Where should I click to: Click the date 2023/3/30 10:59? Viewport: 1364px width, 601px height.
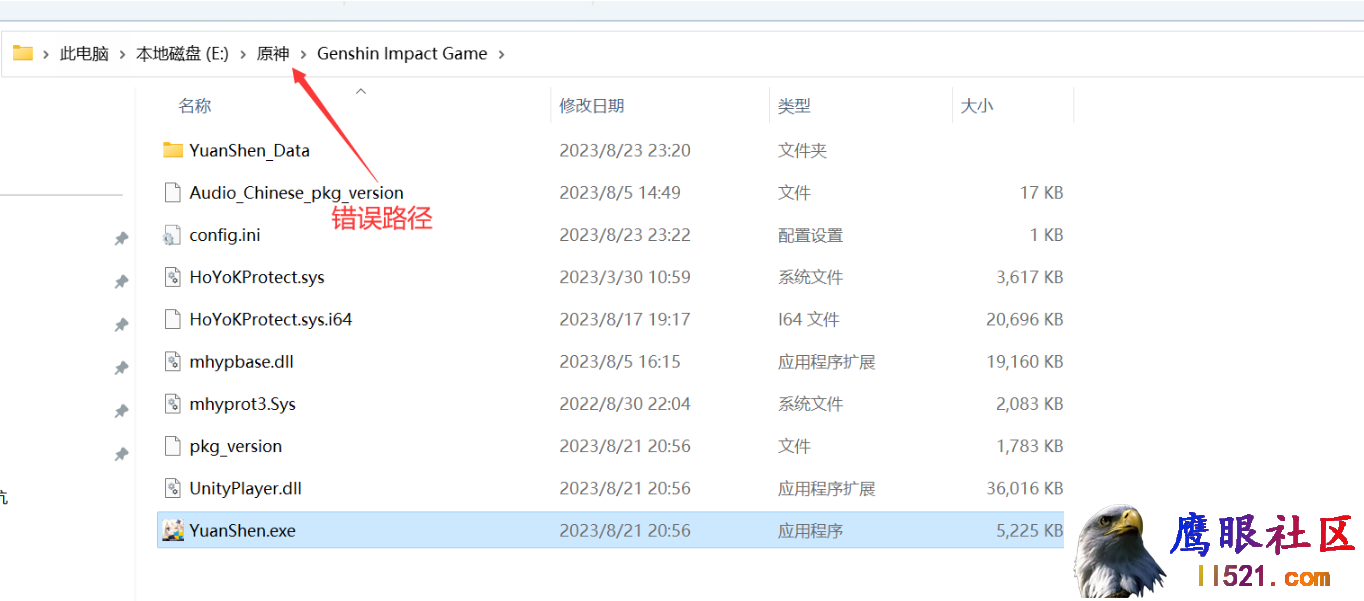[625, 277]
